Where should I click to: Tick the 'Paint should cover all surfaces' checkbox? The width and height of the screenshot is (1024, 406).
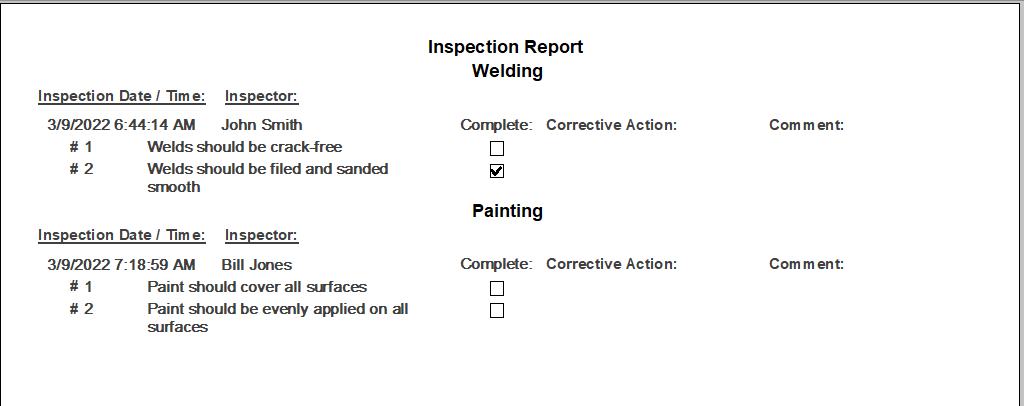click(x=497, y=288)
